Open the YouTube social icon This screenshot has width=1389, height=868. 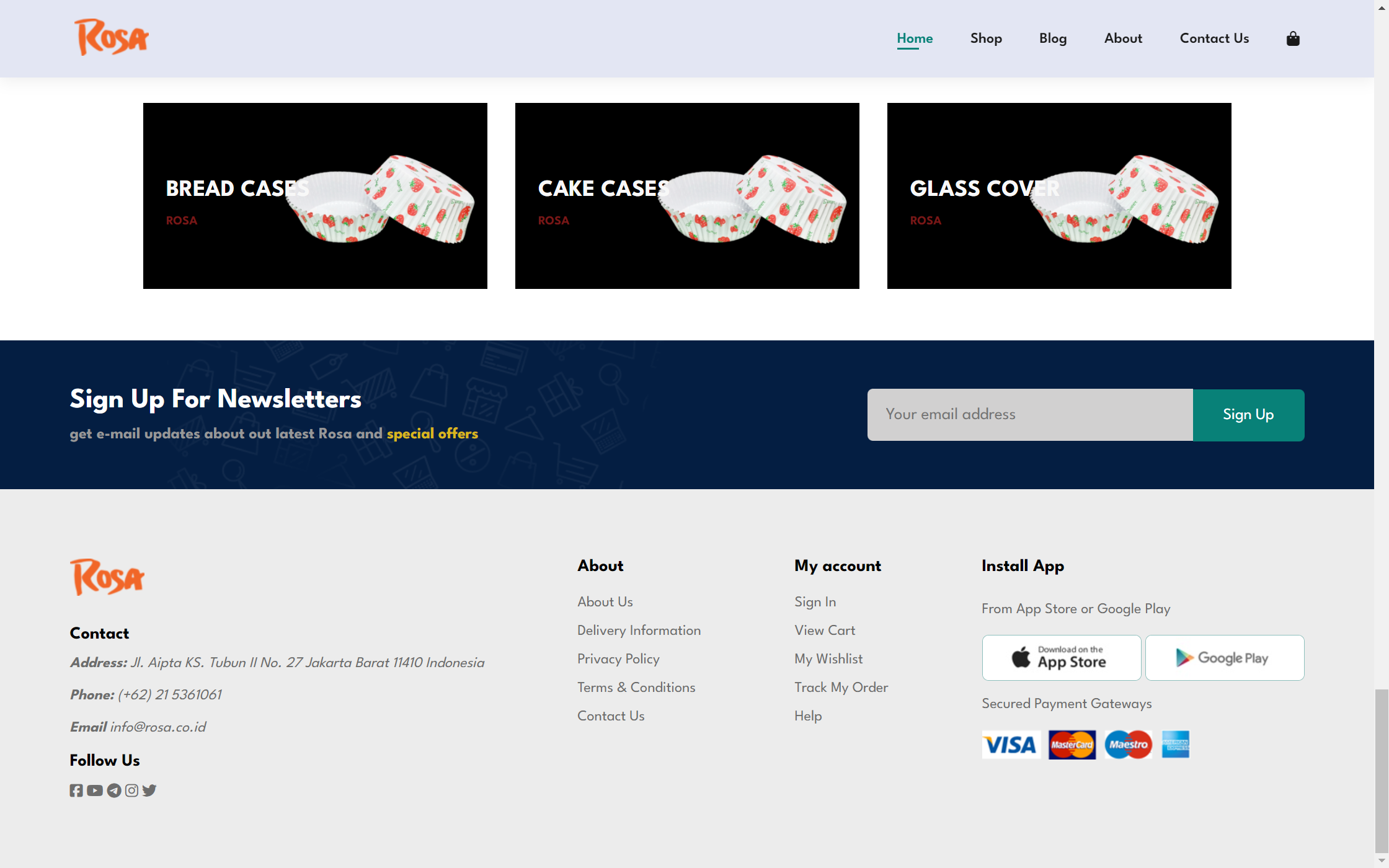click(x=94, y=790)
